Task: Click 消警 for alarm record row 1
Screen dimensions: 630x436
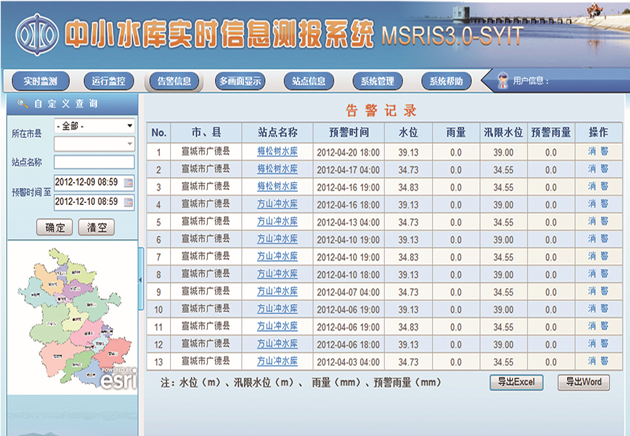Action: (598, 151)
